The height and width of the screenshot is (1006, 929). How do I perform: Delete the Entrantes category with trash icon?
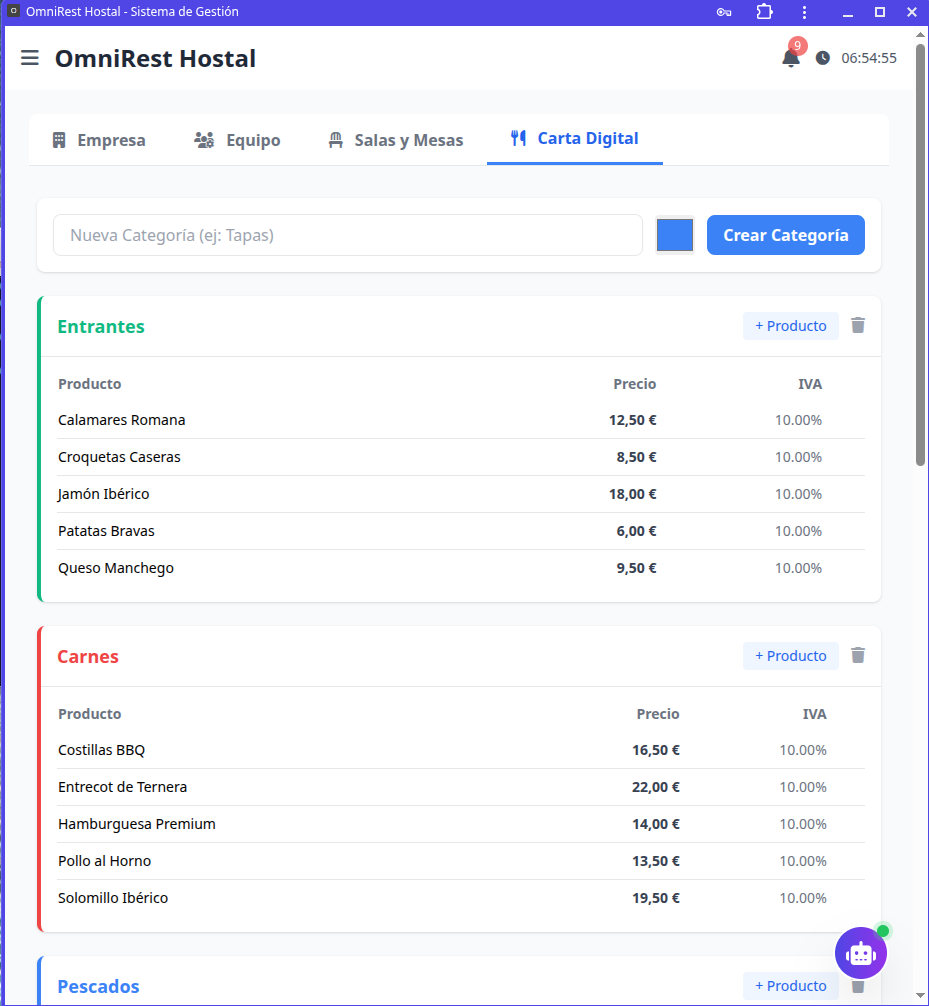(x=858, y=325)
